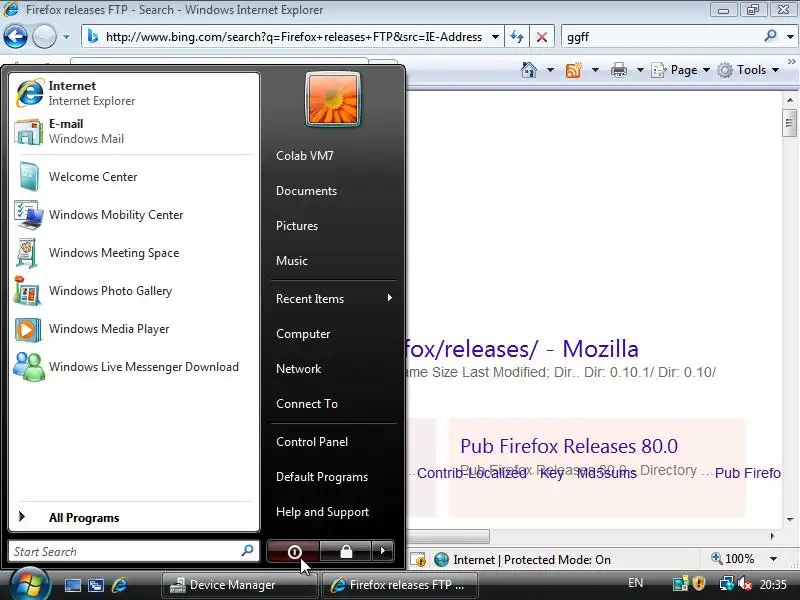800x600 pixels.
Task: Expand All Programs list
Action: 134,517
